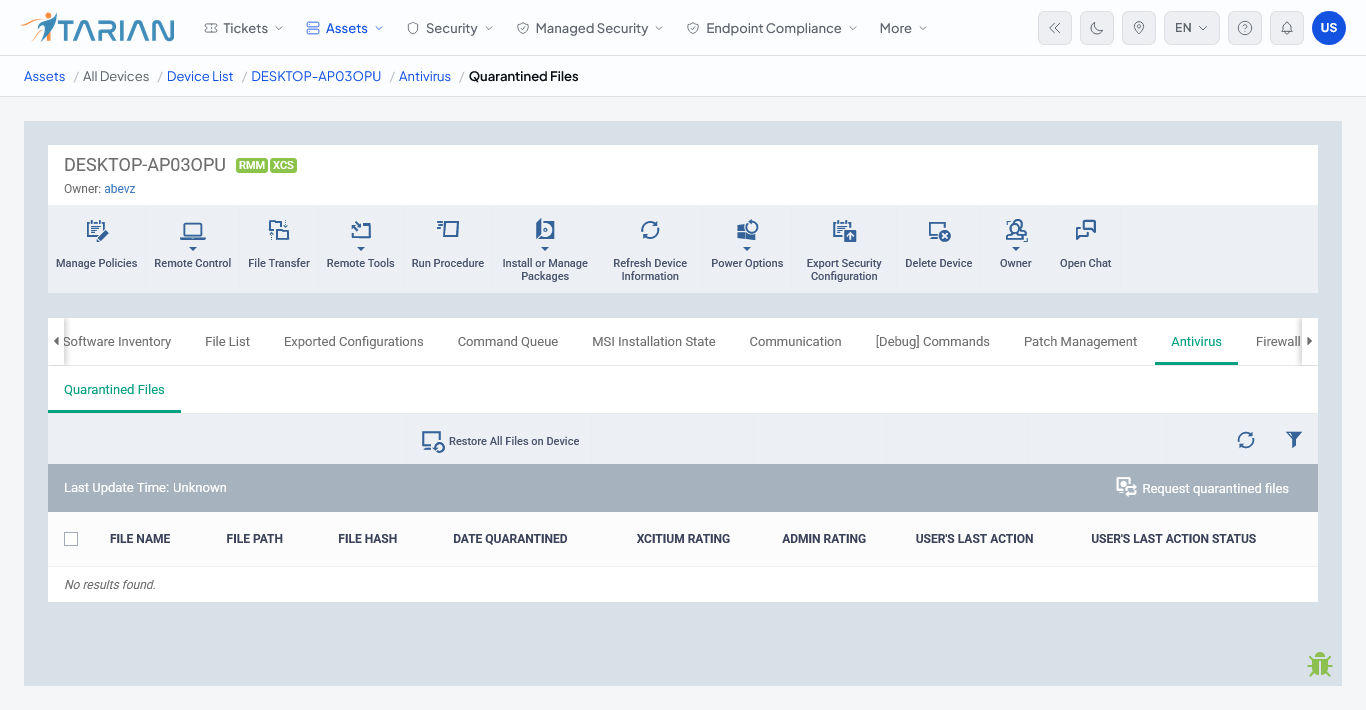Switch to Command Queue tab

click(508, 342)
